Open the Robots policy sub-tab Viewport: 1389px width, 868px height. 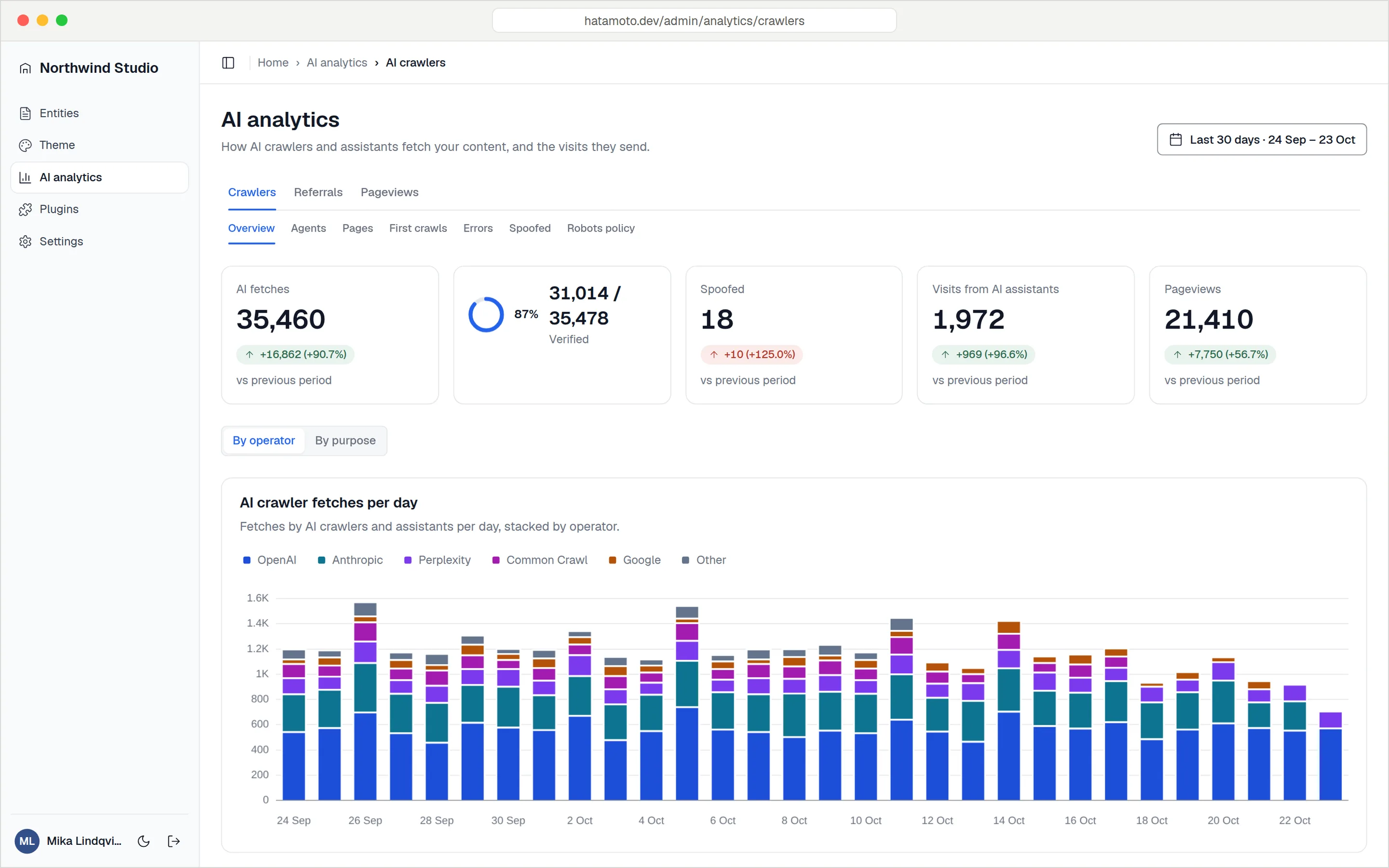point(601,228)
